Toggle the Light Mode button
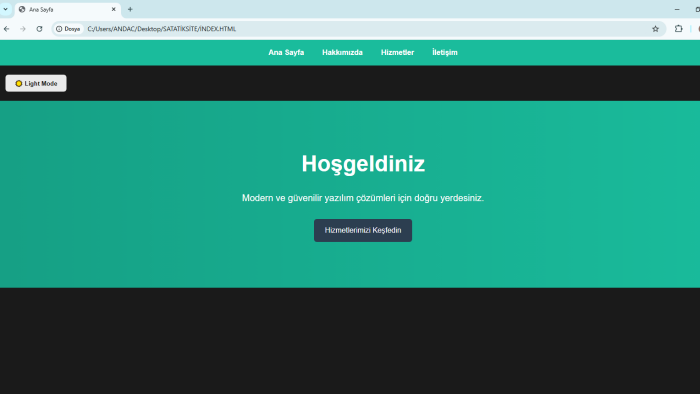Image resolution: width=700 pixels, height=394 pixels. pos(36,83)
